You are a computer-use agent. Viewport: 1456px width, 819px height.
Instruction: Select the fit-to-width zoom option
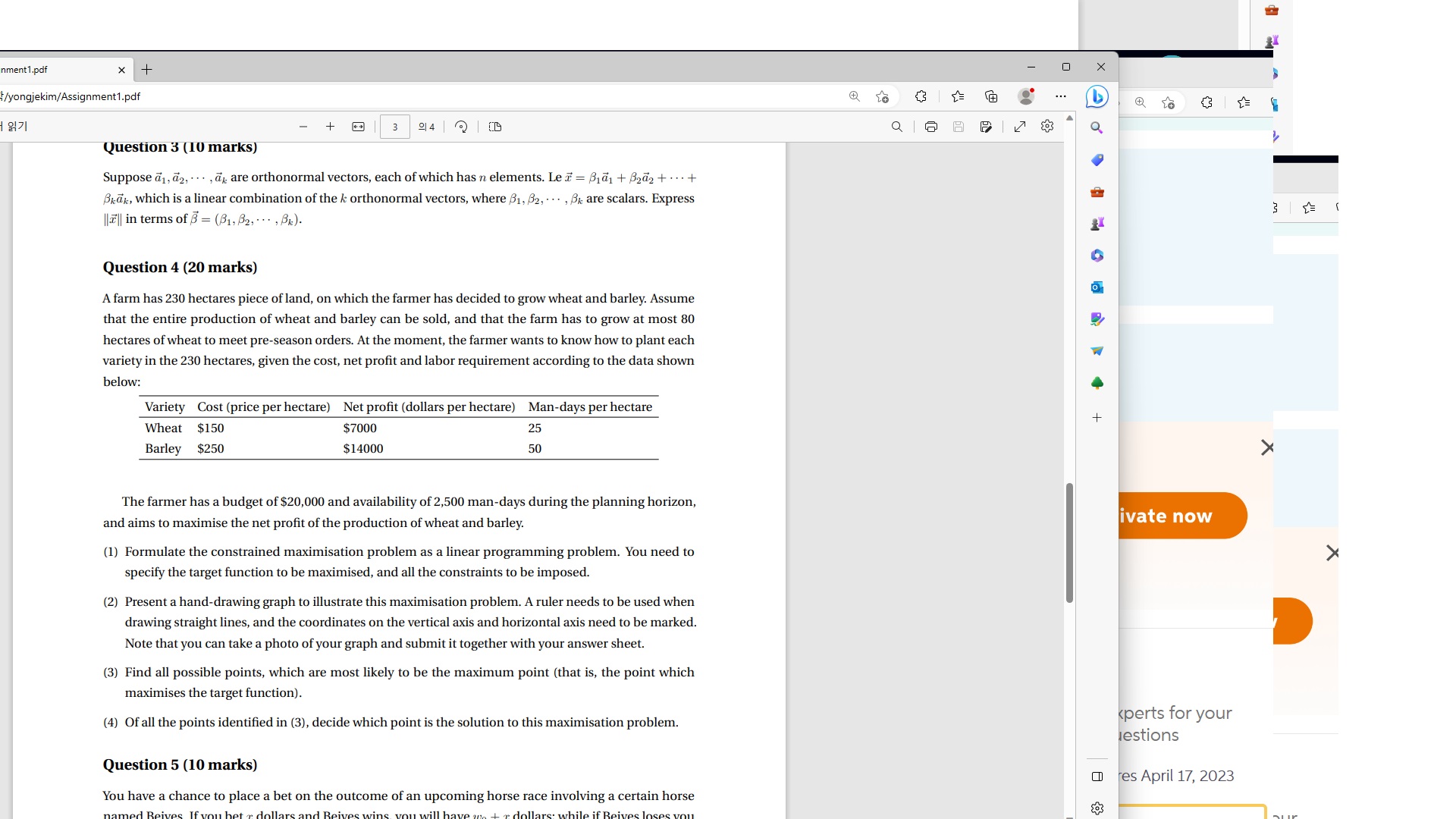[x=357, y=127]
